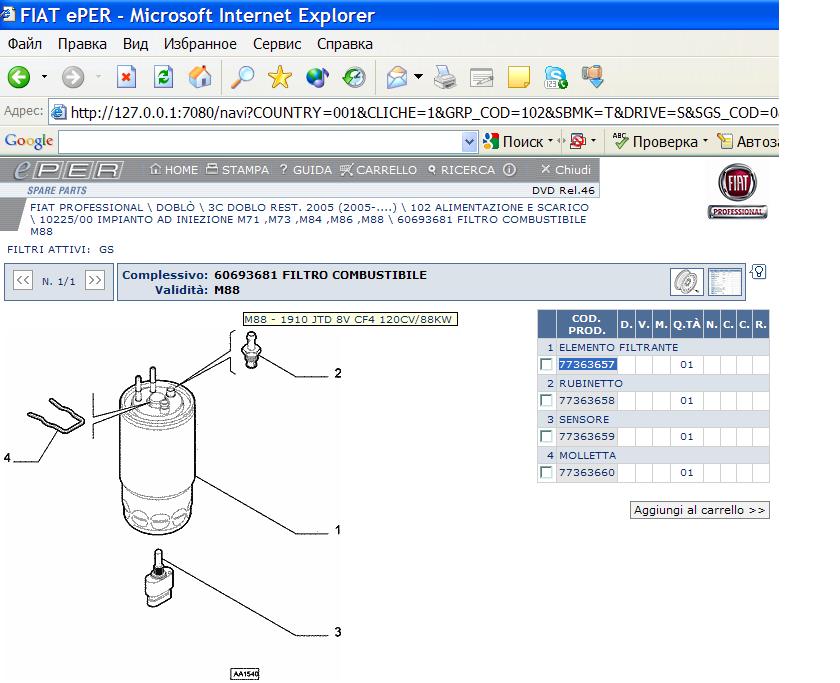Open the Google search box dropdown arrow
The width and height of the screenshot is (840, 683).
click(469, 142)
